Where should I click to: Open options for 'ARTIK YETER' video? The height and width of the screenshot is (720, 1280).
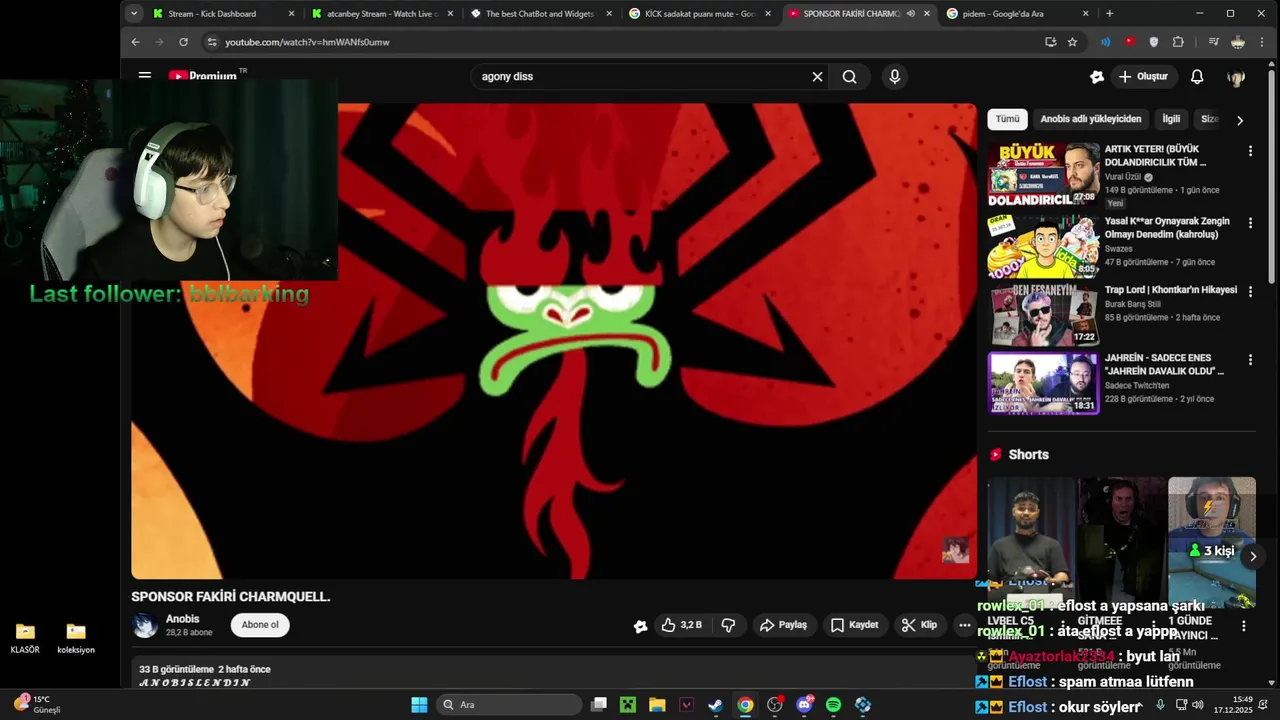click(x=1250, y=151)
